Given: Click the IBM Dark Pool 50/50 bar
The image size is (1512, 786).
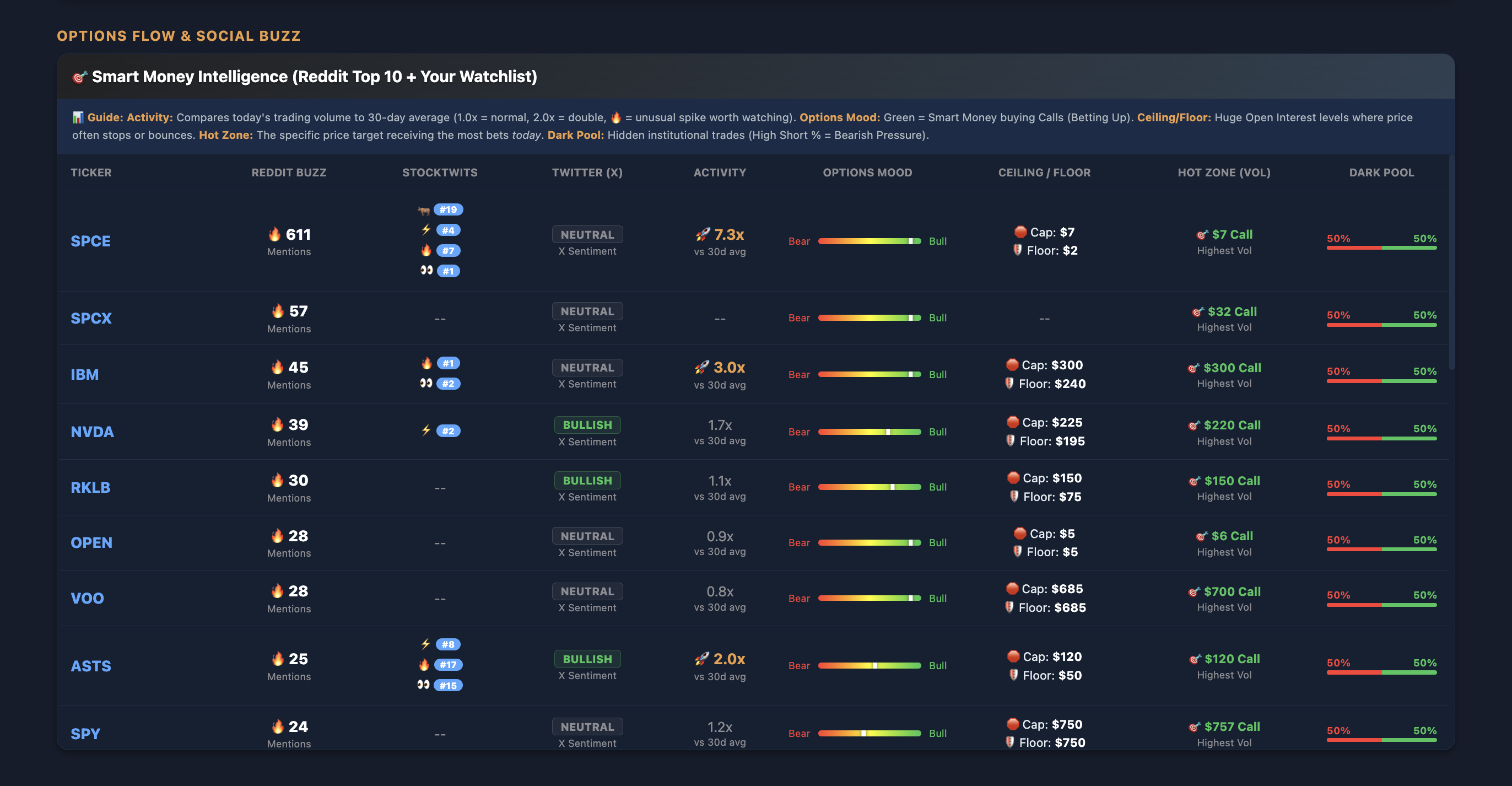Looking at the screenshot, I should coord(1382,381).
